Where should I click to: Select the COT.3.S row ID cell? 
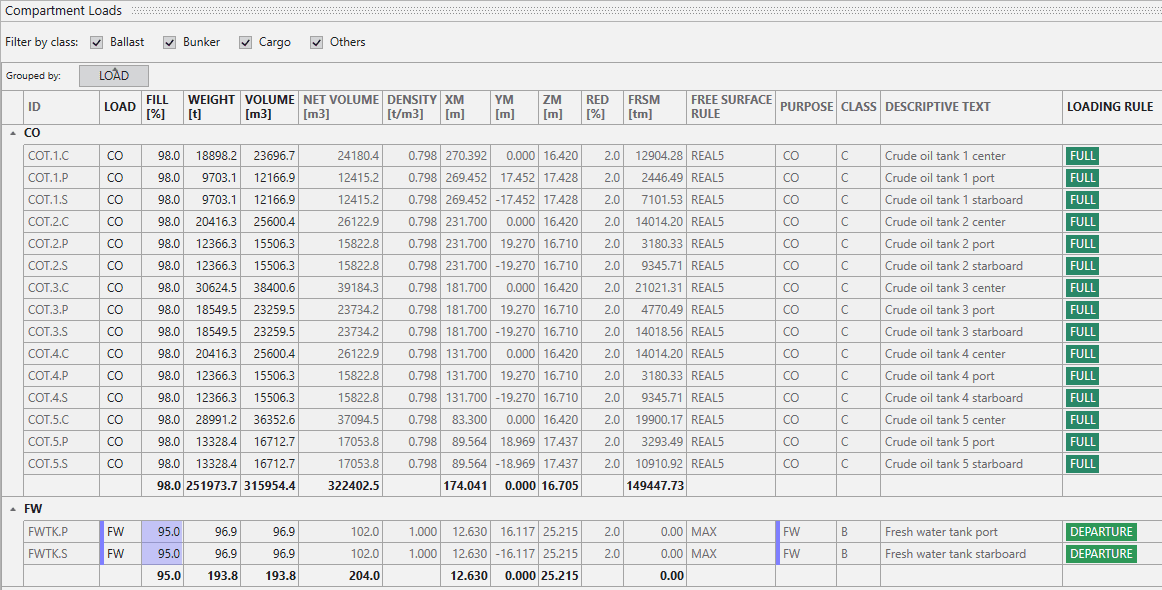coord(62,332)
